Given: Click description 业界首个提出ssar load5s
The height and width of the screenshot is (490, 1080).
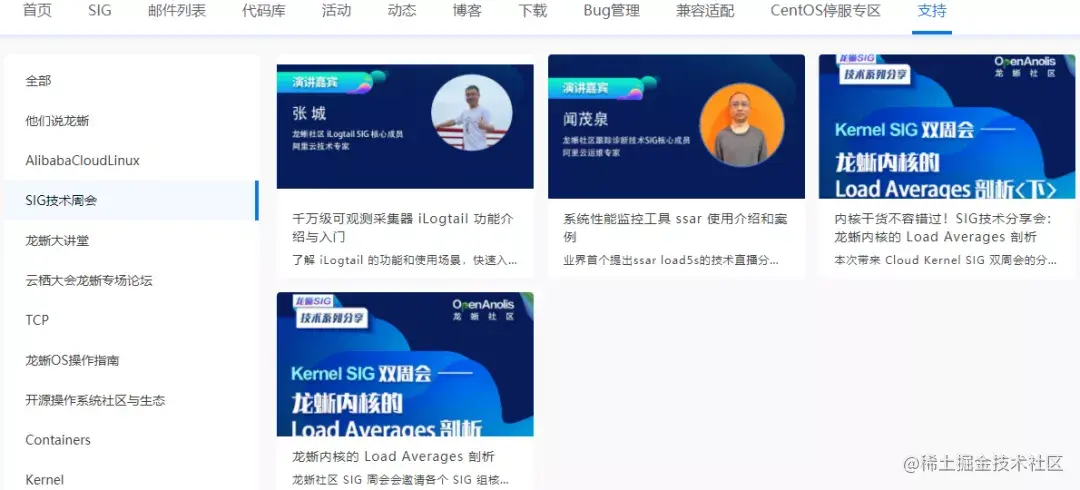Looking at the screenshot, I should (x=671, y=261).
